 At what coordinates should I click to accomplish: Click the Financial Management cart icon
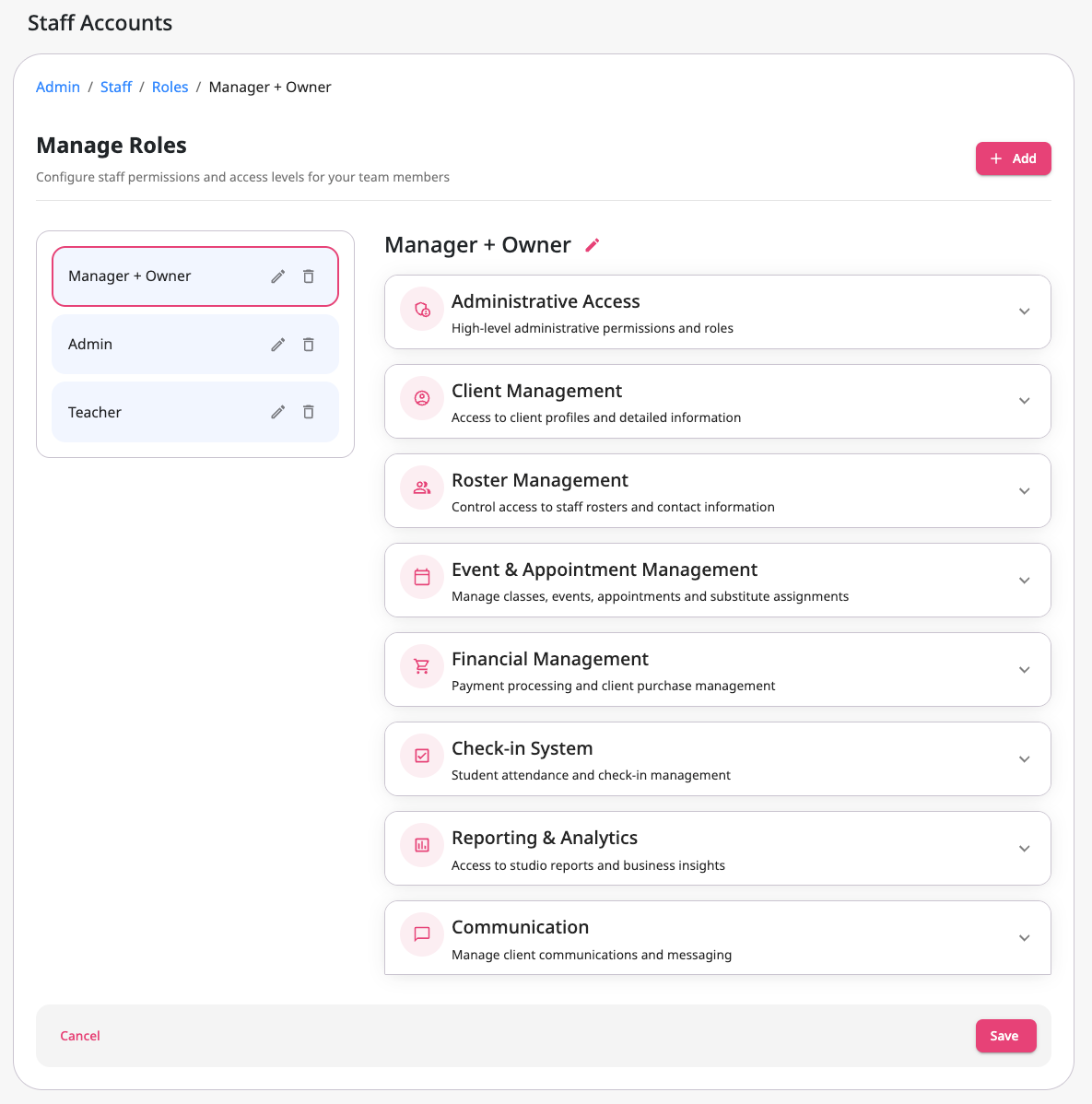tap(422, 667)
